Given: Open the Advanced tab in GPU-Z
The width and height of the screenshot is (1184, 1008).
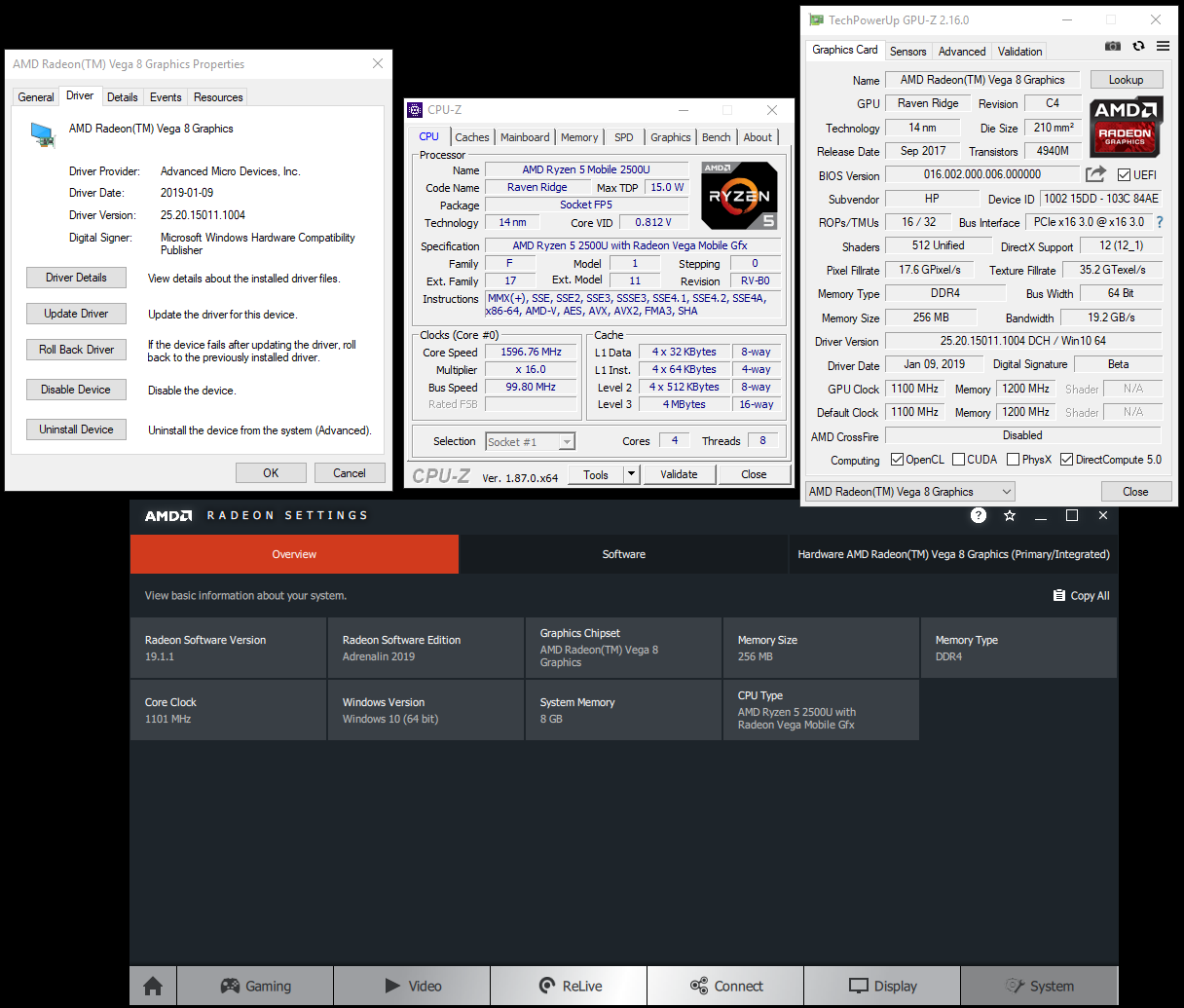Looking at the screenshot, I should click(962, 52).
